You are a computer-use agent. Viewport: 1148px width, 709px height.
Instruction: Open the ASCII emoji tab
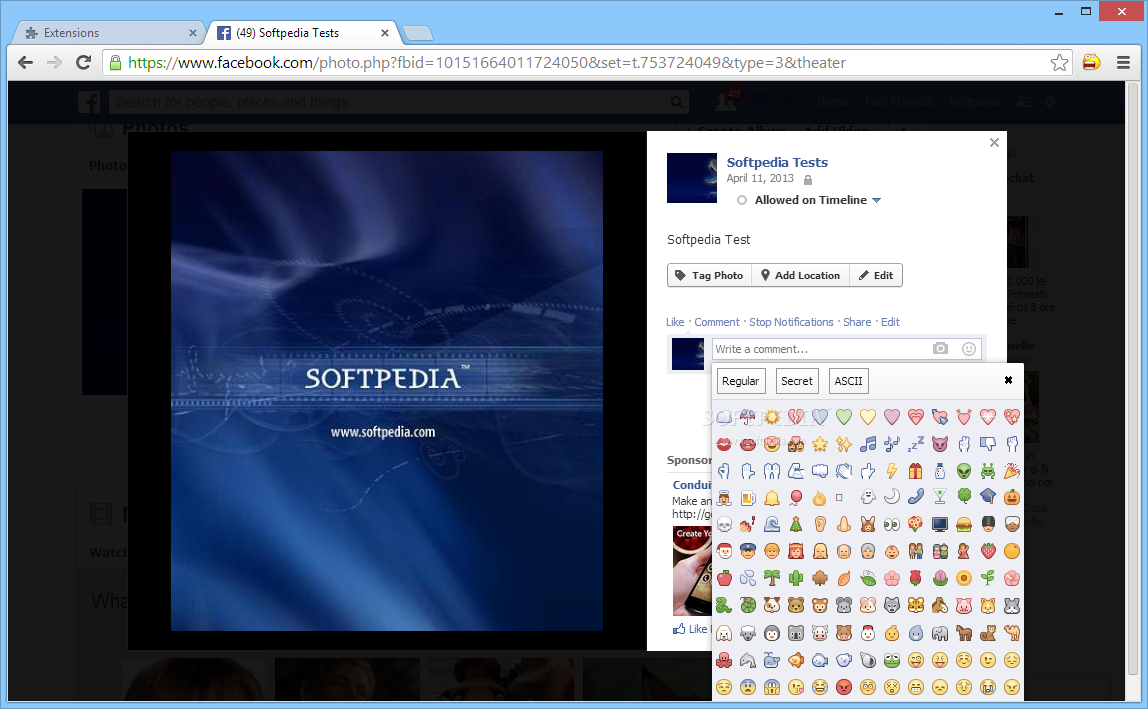pyautogui.click(x=849, y=381)
